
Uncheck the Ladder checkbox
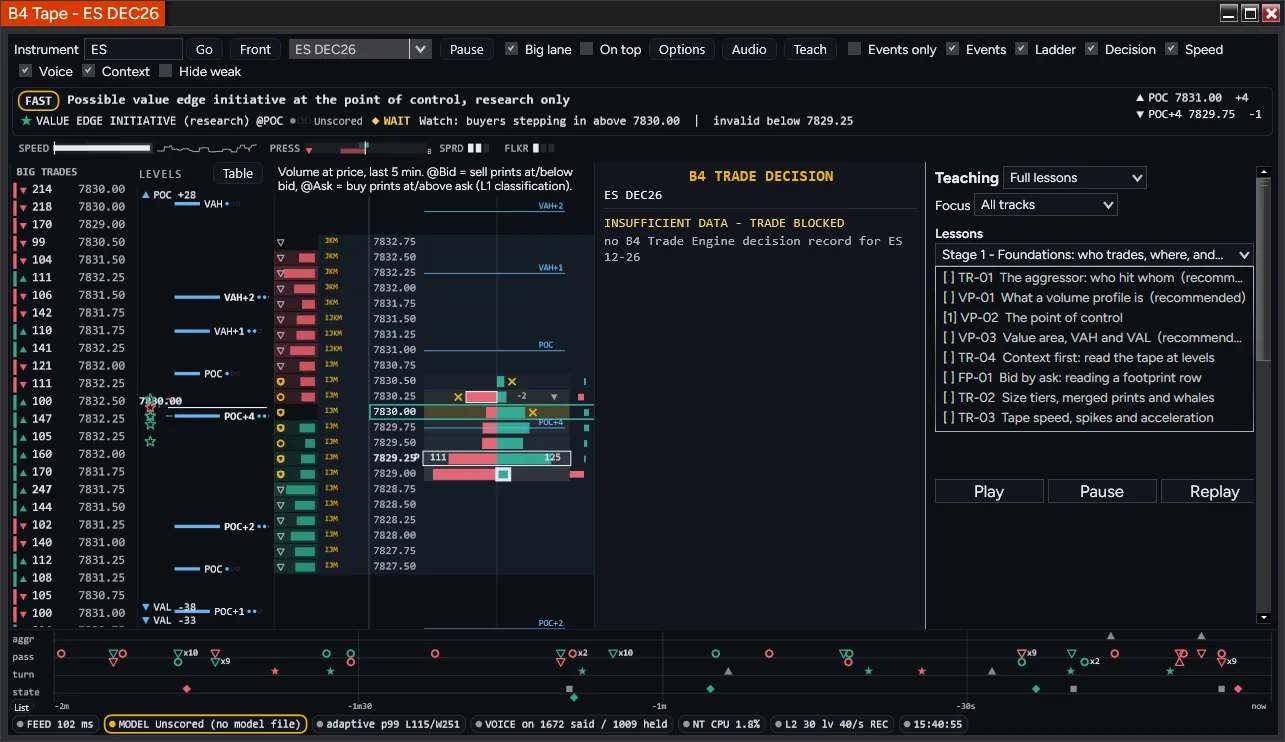coord(1022,49)
